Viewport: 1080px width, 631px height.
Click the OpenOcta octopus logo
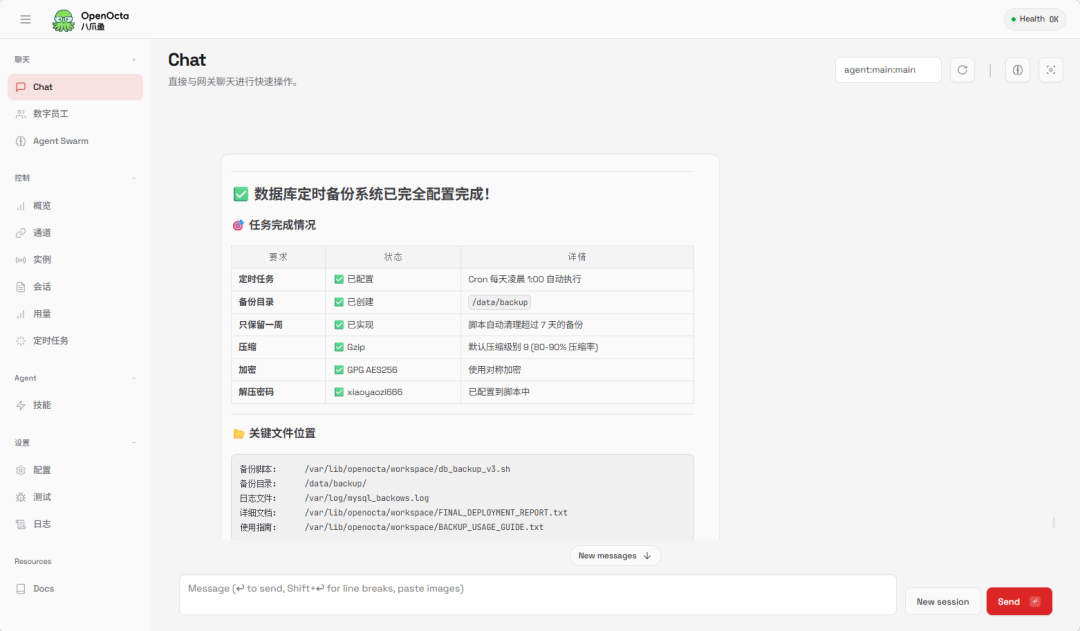pos(63,20)
